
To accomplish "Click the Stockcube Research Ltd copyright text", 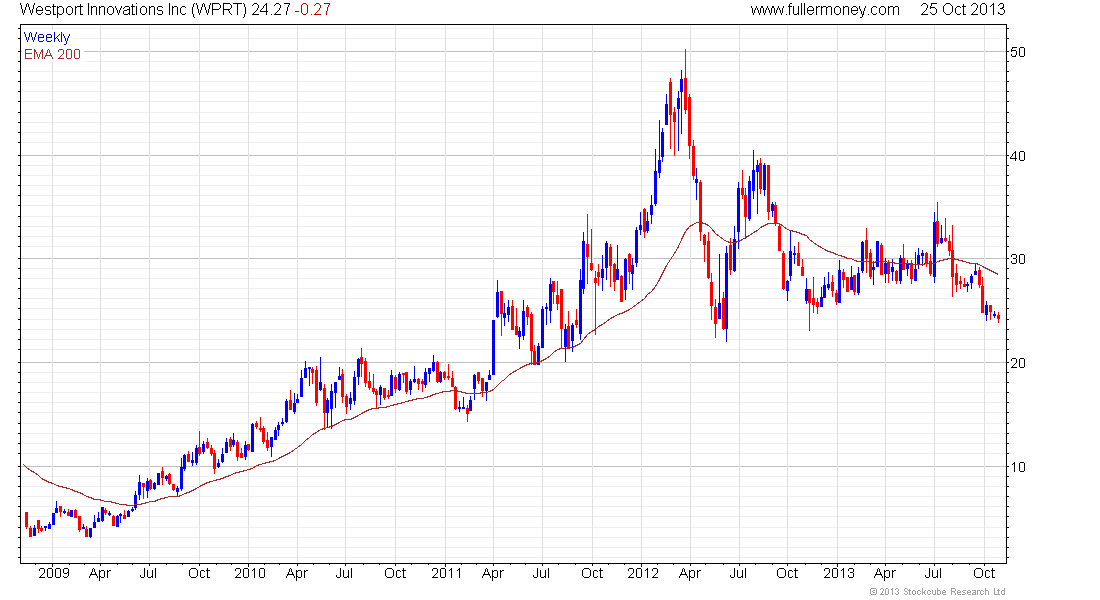I will tap(937, 592).
